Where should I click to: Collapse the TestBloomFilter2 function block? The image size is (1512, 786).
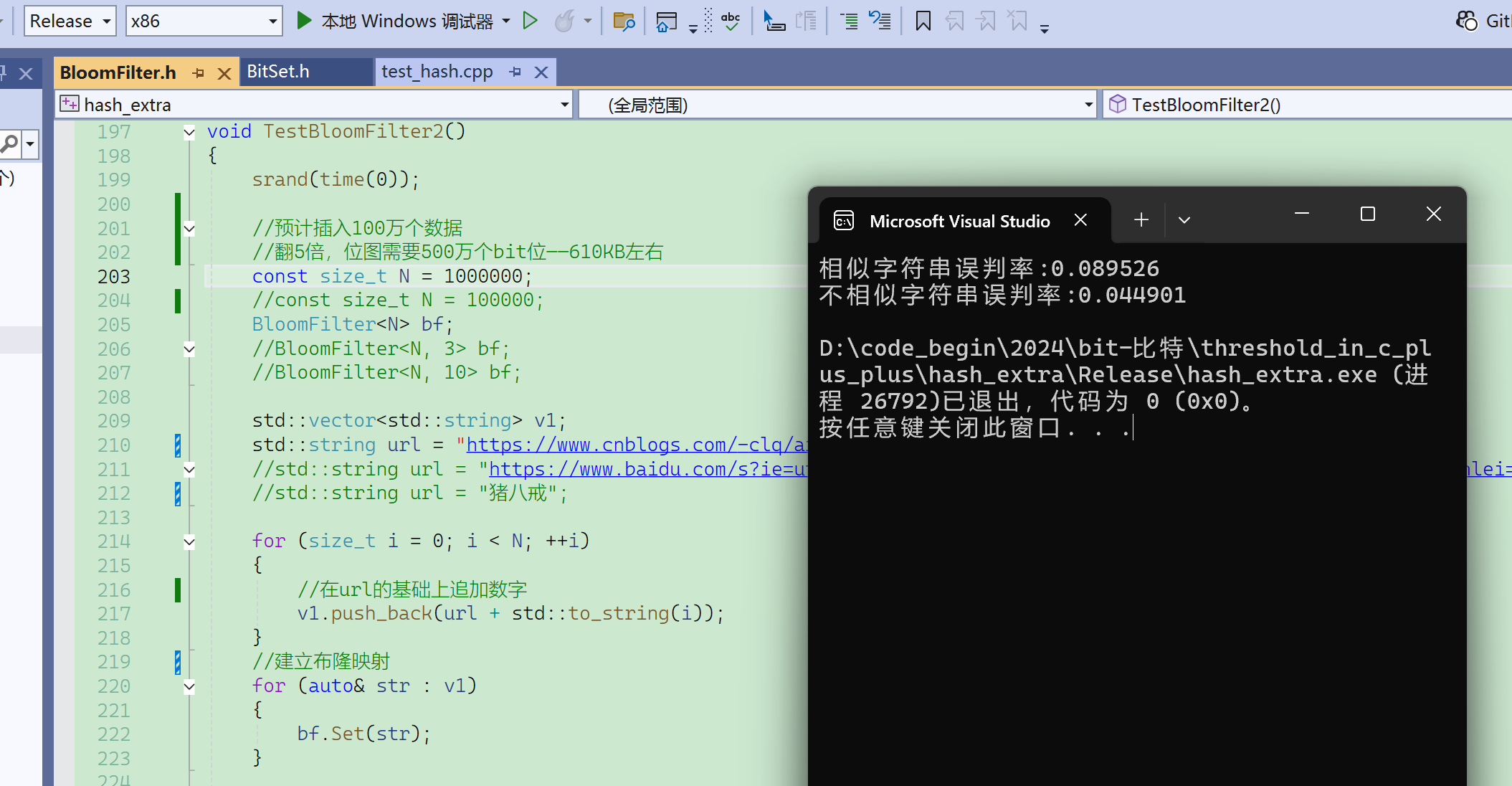pos(189,132)
